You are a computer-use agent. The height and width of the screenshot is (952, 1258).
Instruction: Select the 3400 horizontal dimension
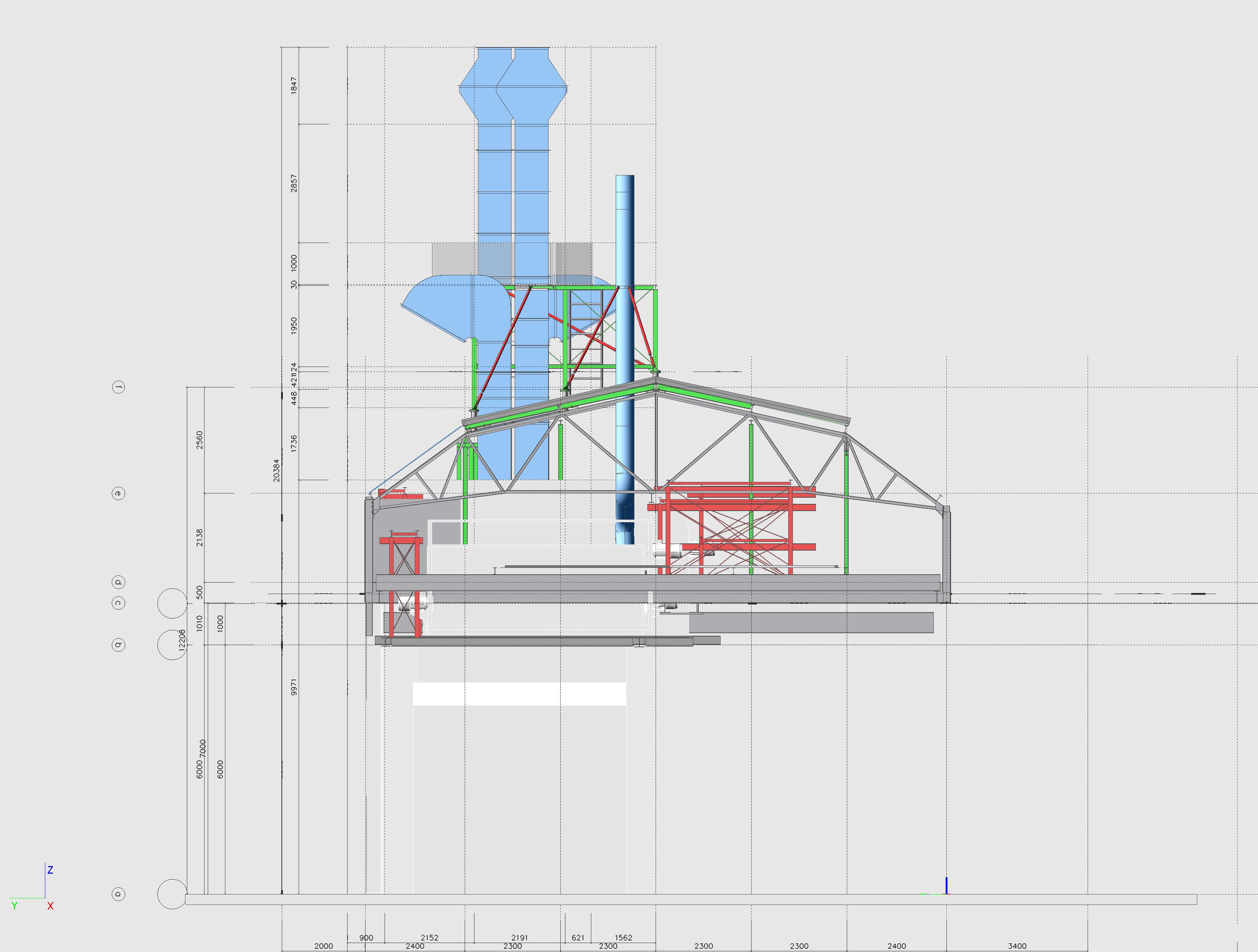[x=1017, y=946]
